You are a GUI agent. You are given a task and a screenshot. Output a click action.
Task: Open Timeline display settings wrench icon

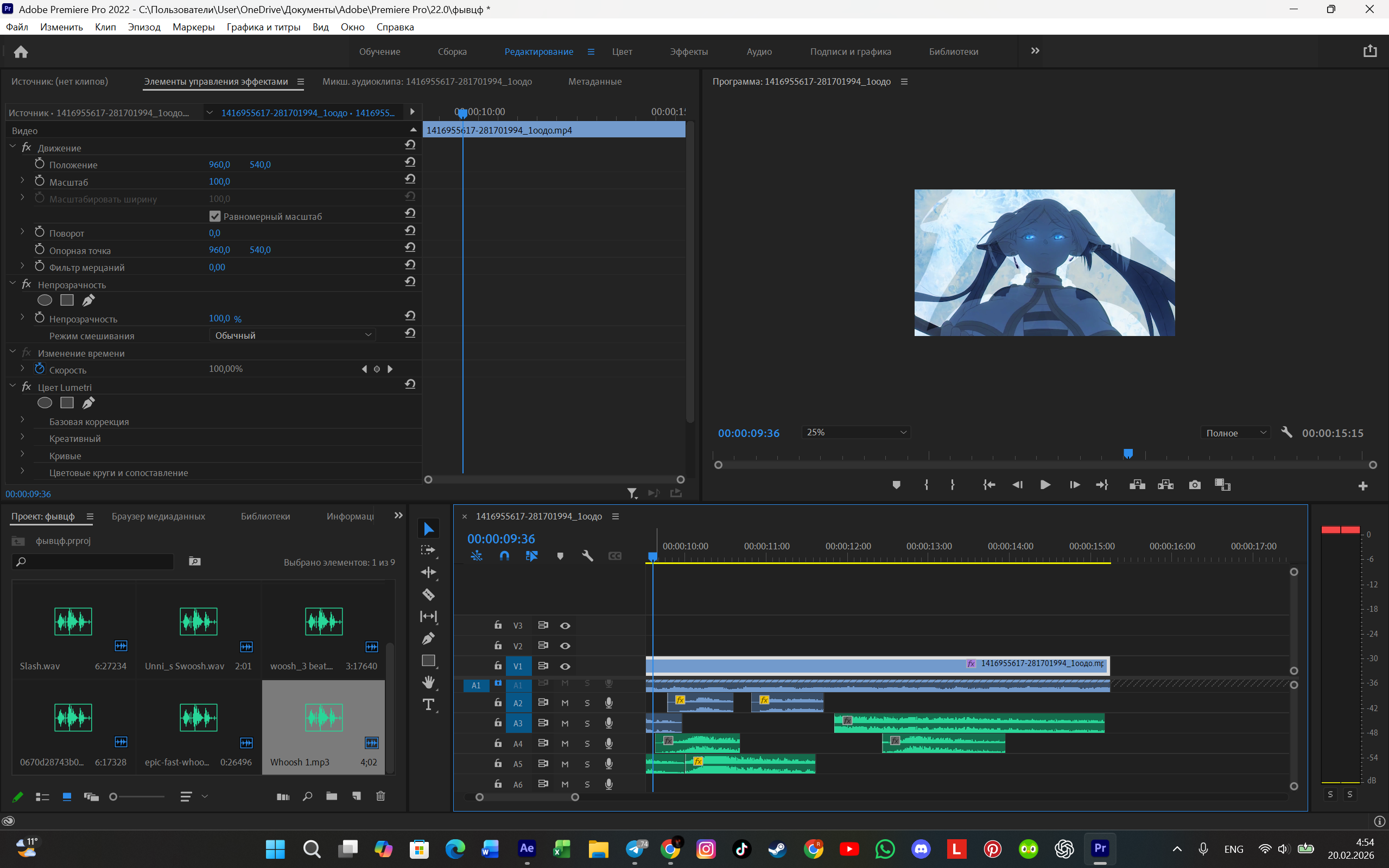[x=587, y=556]
